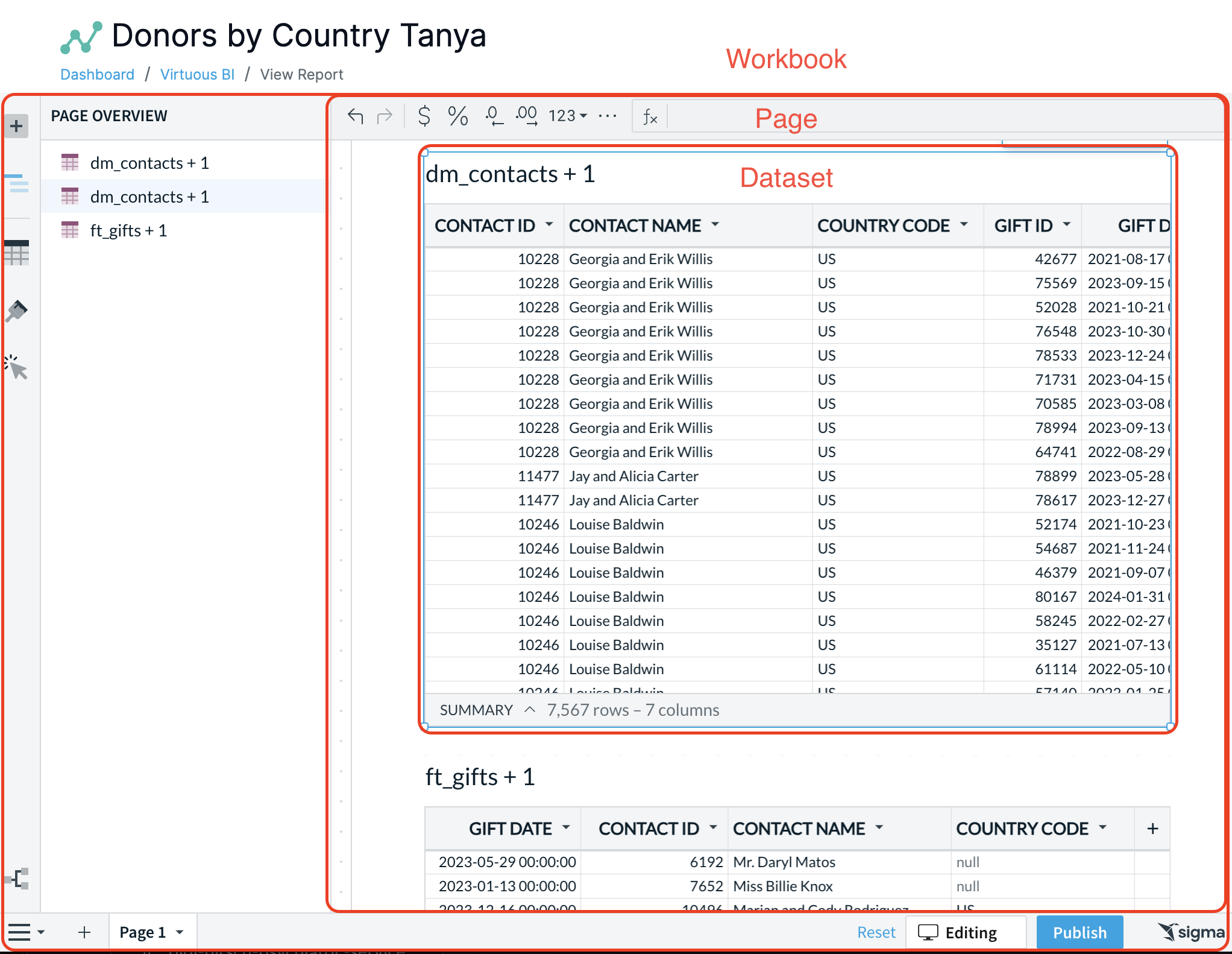
Task: Click the redo arrow
Action: (x=385, y=115)
